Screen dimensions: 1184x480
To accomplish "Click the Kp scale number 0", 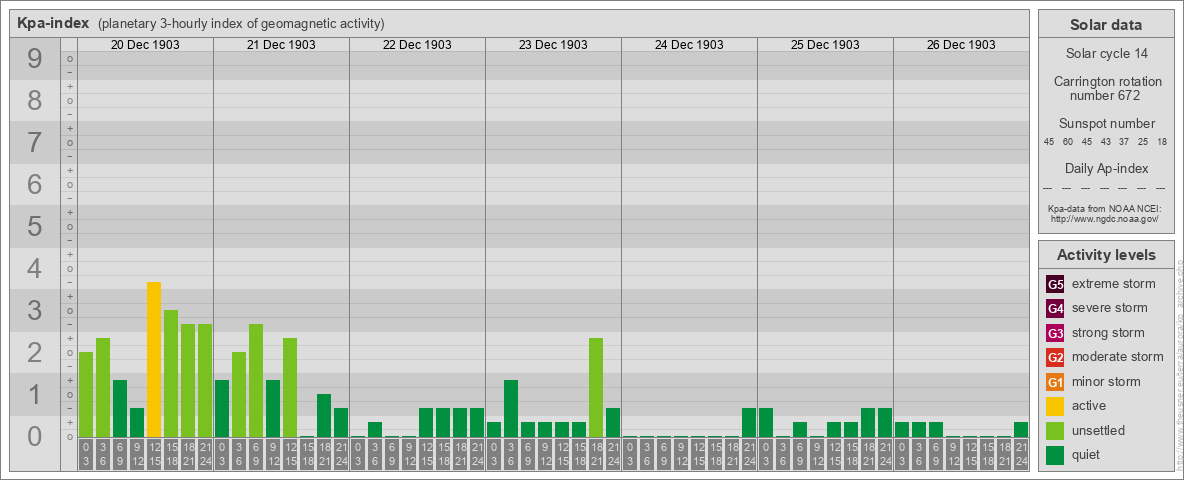I will click(35, 436).
